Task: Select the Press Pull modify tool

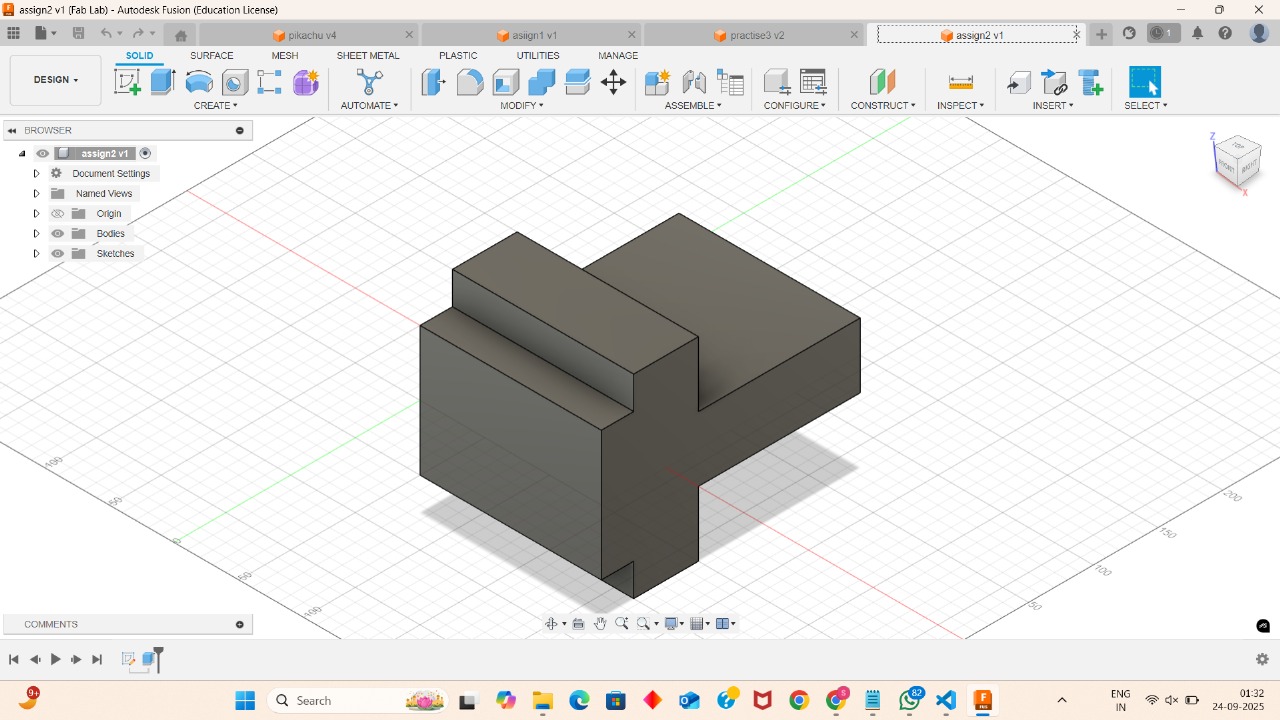Action: [x=432, y=82]
